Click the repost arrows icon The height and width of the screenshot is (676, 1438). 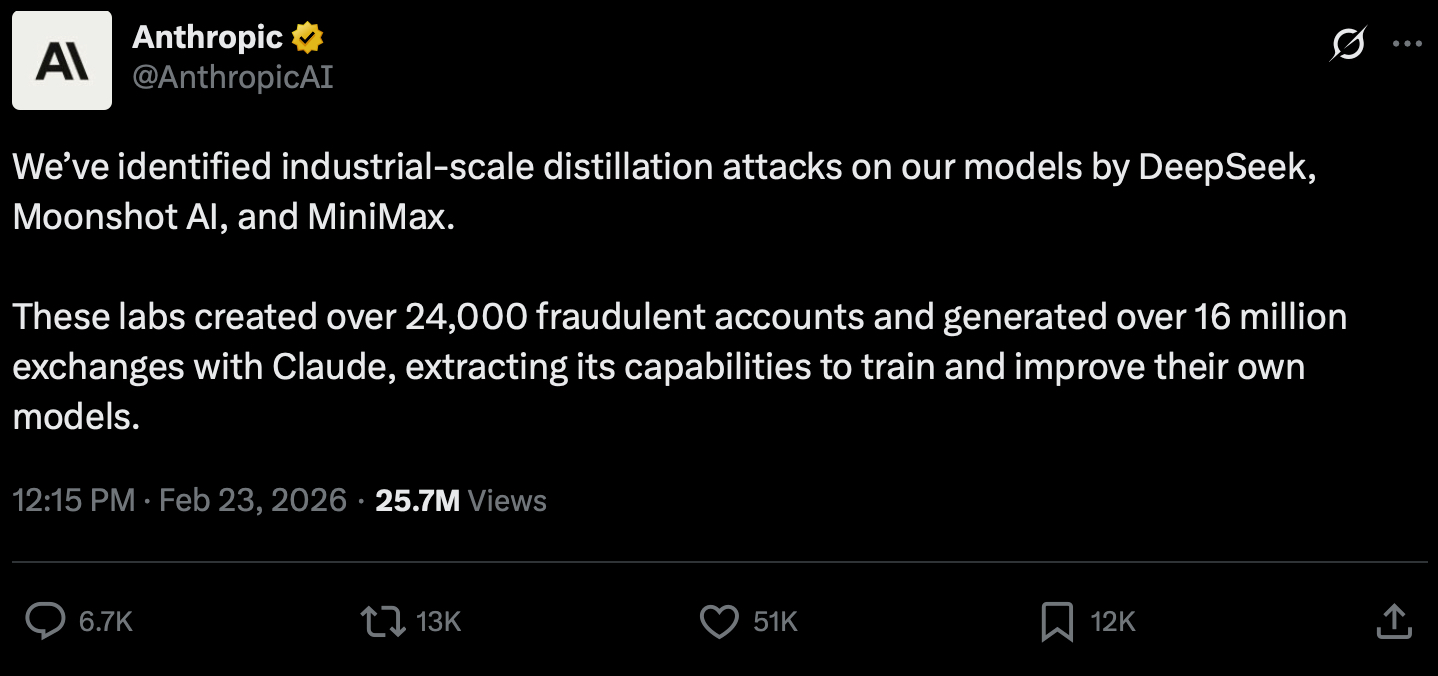click(382, 621)
